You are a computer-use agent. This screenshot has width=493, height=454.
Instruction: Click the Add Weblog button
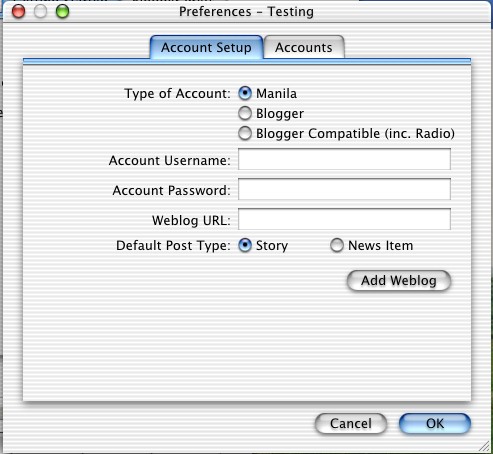[399, 281]
